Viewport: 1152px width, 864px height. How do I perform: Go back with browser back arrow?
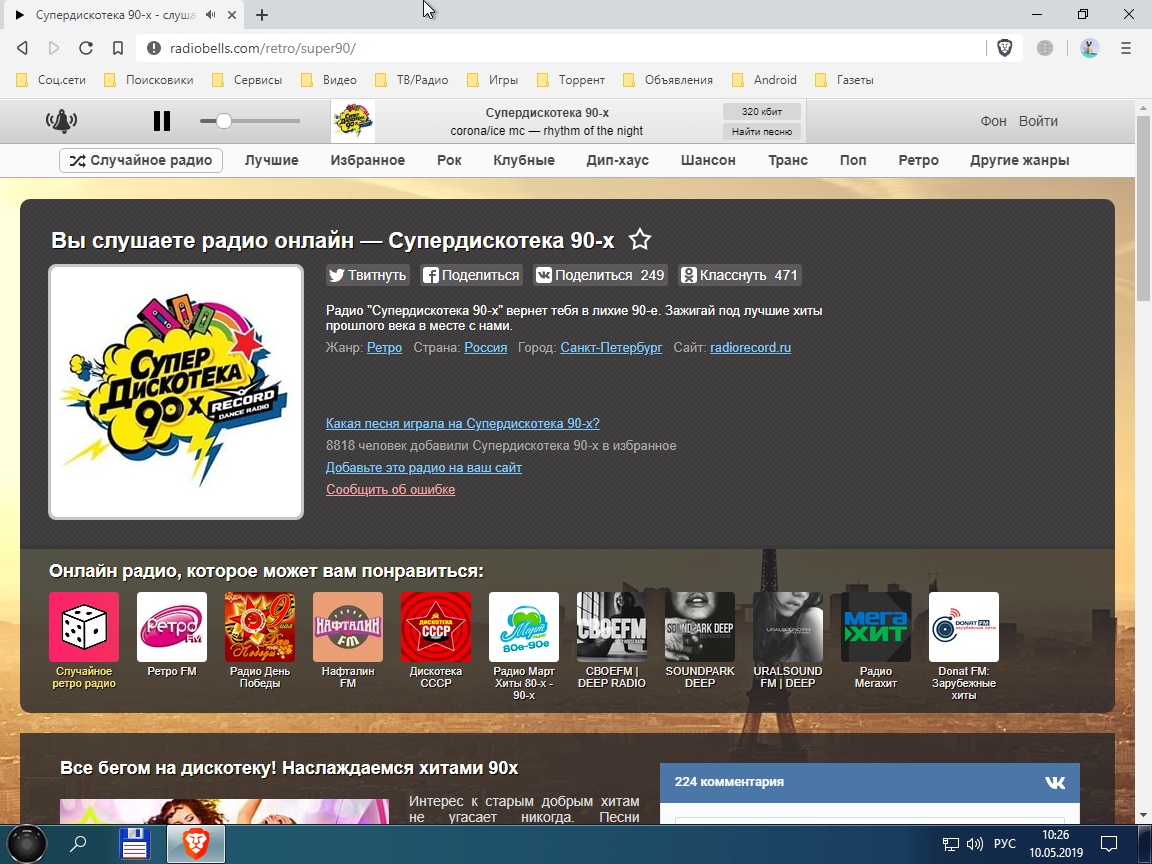[22, 48]
